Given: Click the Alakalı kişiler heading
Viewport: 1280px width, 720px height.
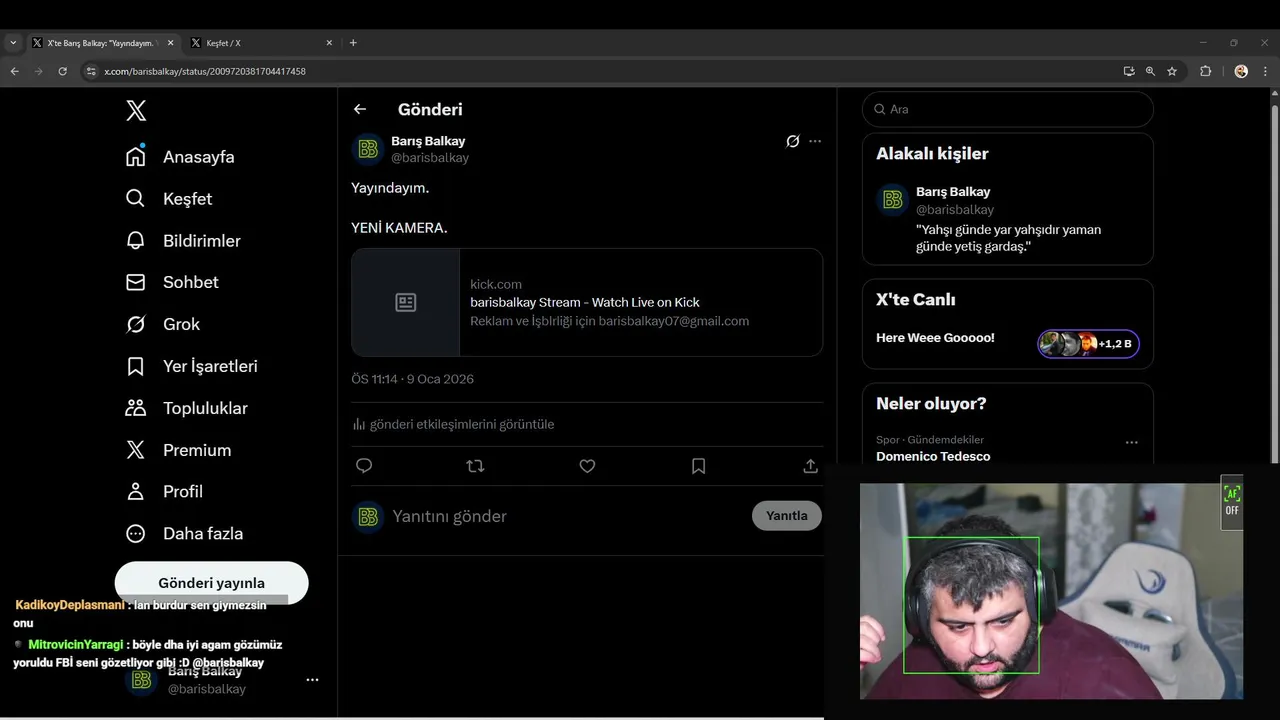Looking at the screenshot, I should pyautogui.click(x=932, y=154).
